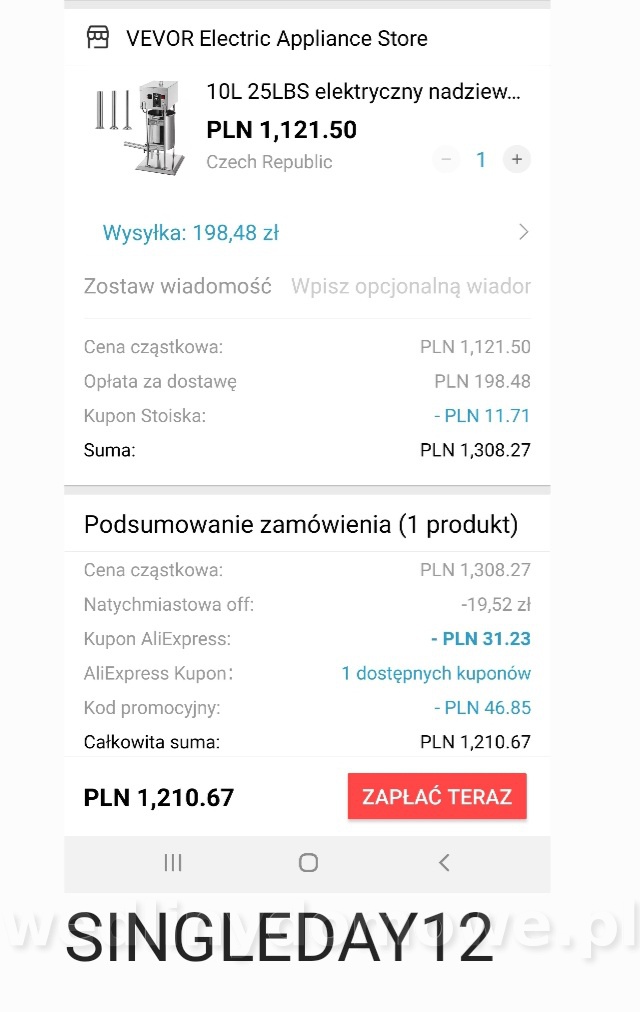Expand shipping options chevron arrow
Image resolution: width=640 pixels, height=1012 pixels.
pos(523,232)
